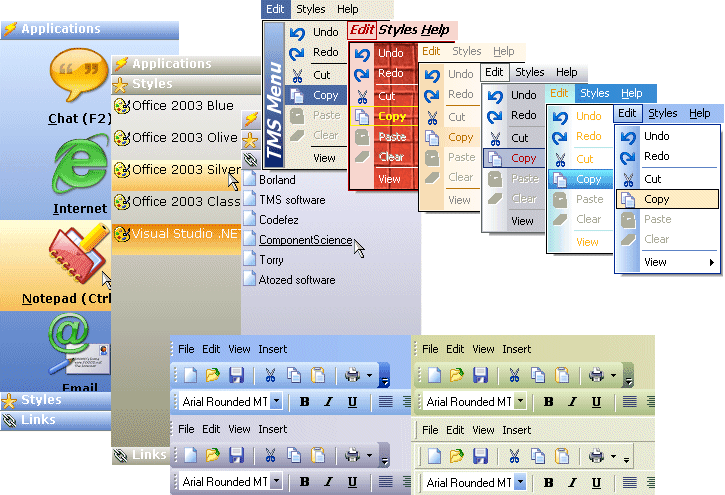The height and width of the screenshot is (495, 725).
Task: Toggle Bold in the olive toolbar
Action: pyautogui.click(x=548, y=402)
